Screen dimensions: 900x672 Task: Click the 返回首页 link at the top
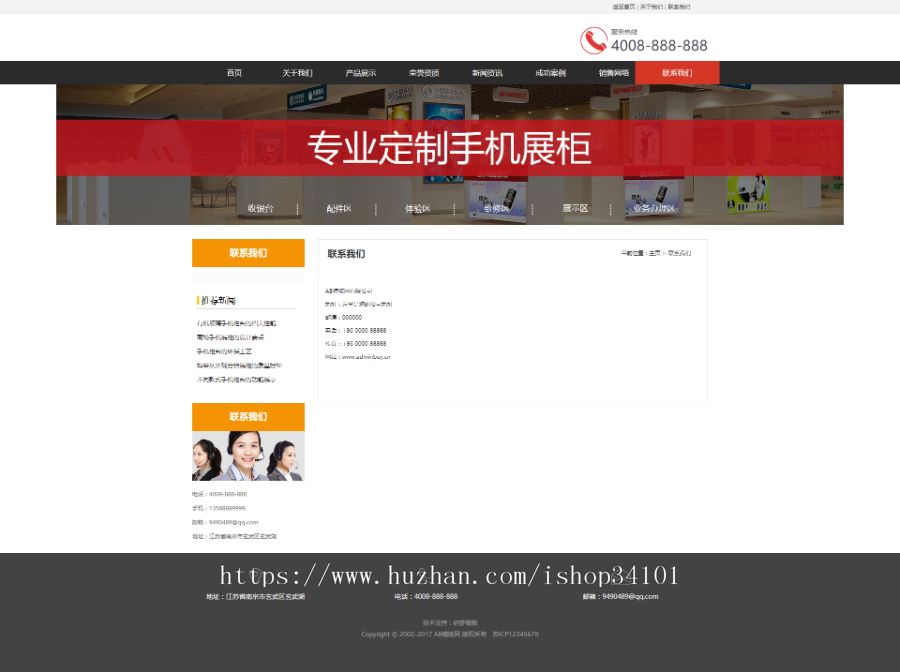(x=622, y=6)
